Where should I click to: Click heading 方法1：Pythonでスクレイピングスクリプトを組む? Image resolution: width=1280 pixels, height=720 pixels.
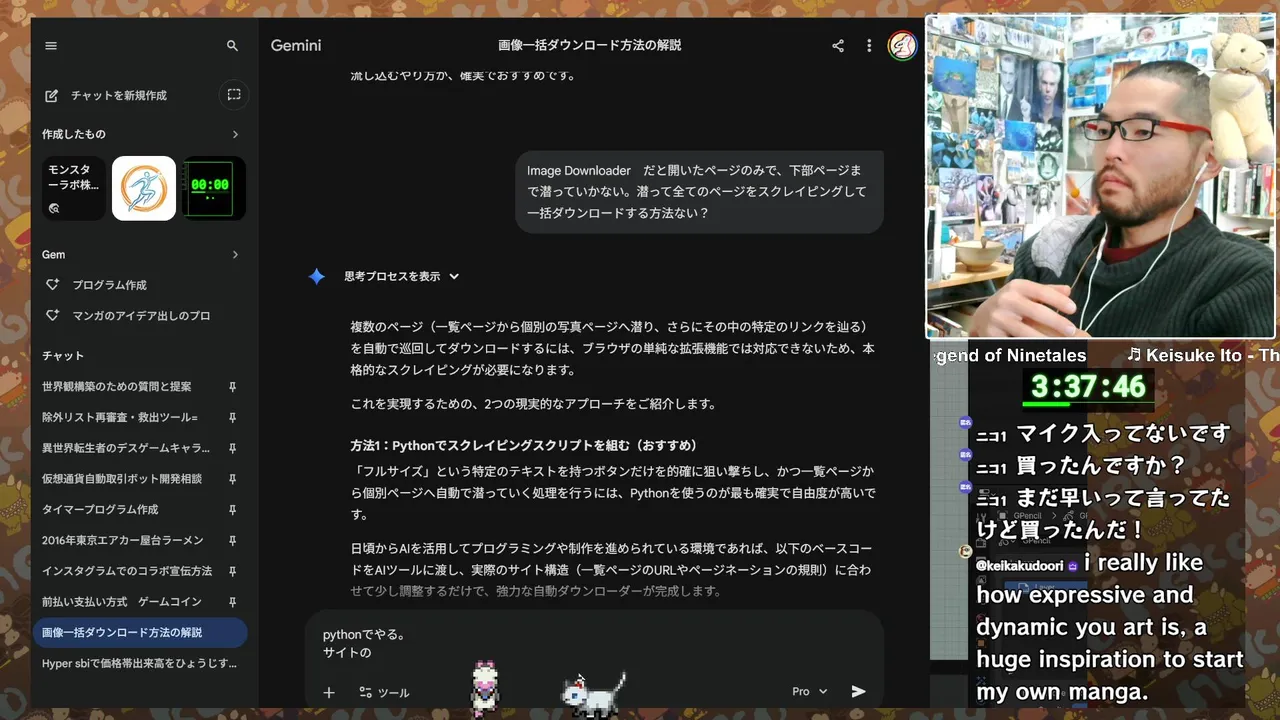(x=524, y=445)
